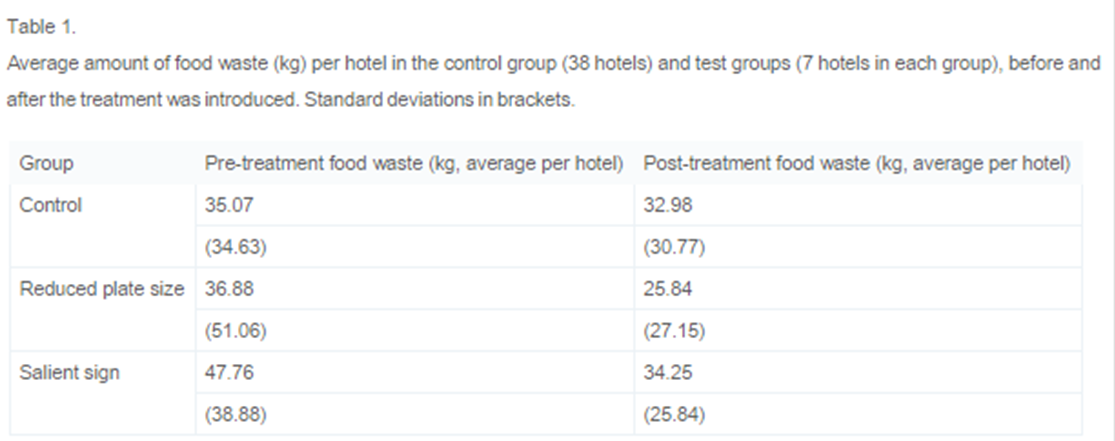Click the 25.84 post-treatment plate size value
The height and width of the screenshot is (441, 1115).
(x=667, y=289)
